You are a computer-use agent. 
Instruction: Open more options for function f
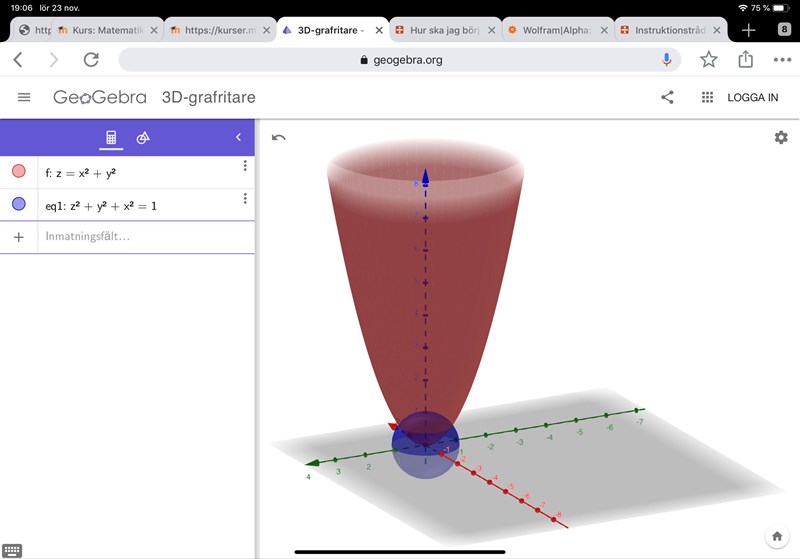pos(245,166)
